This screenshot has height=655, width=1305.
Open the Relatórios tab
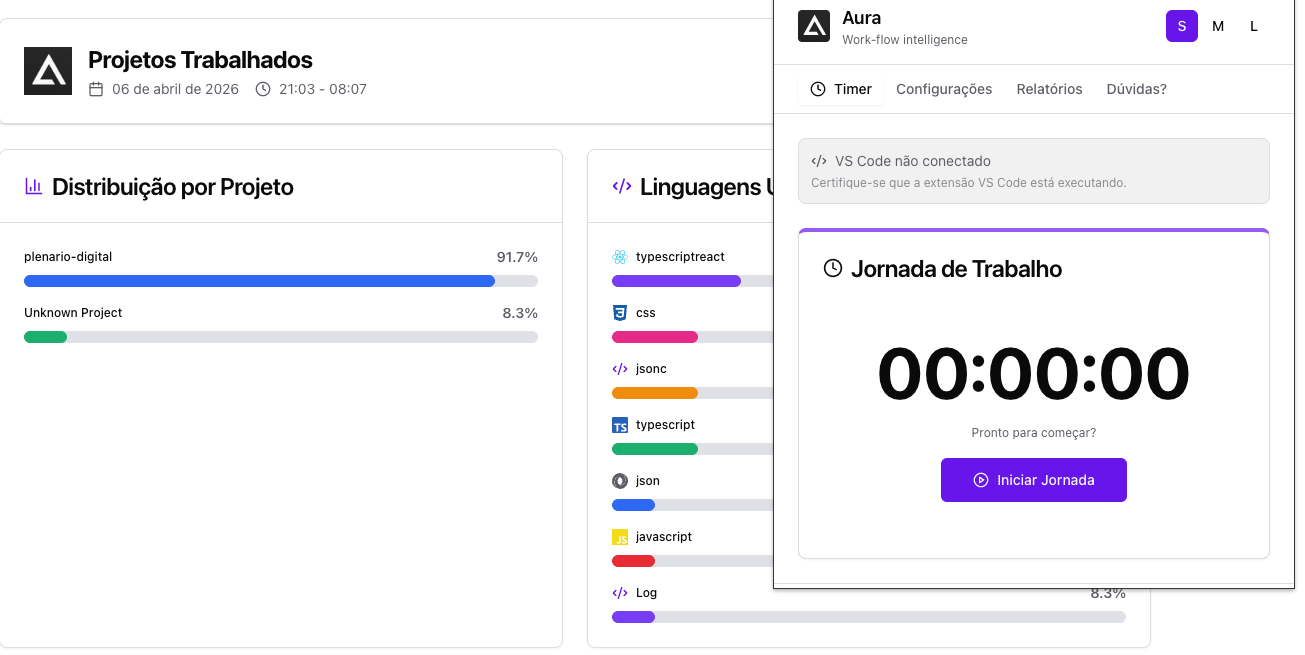coord(1049,89)
